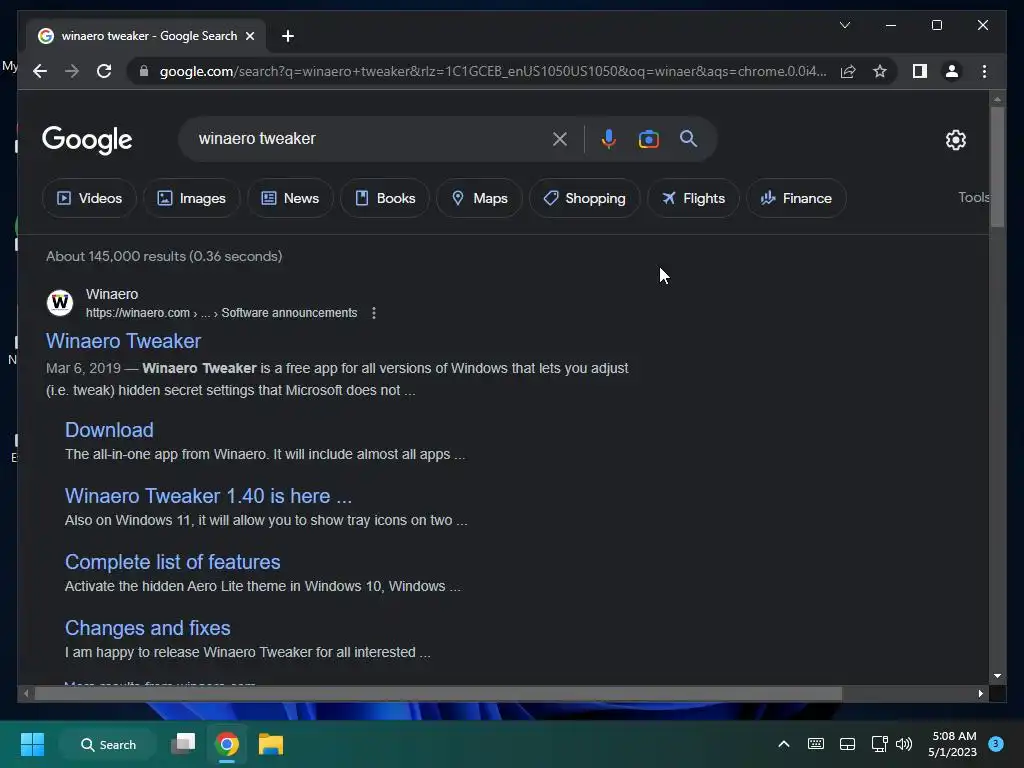1024x768 pixels.
Task: Start voice search with the microphone
Action: (x=608, y=139)
